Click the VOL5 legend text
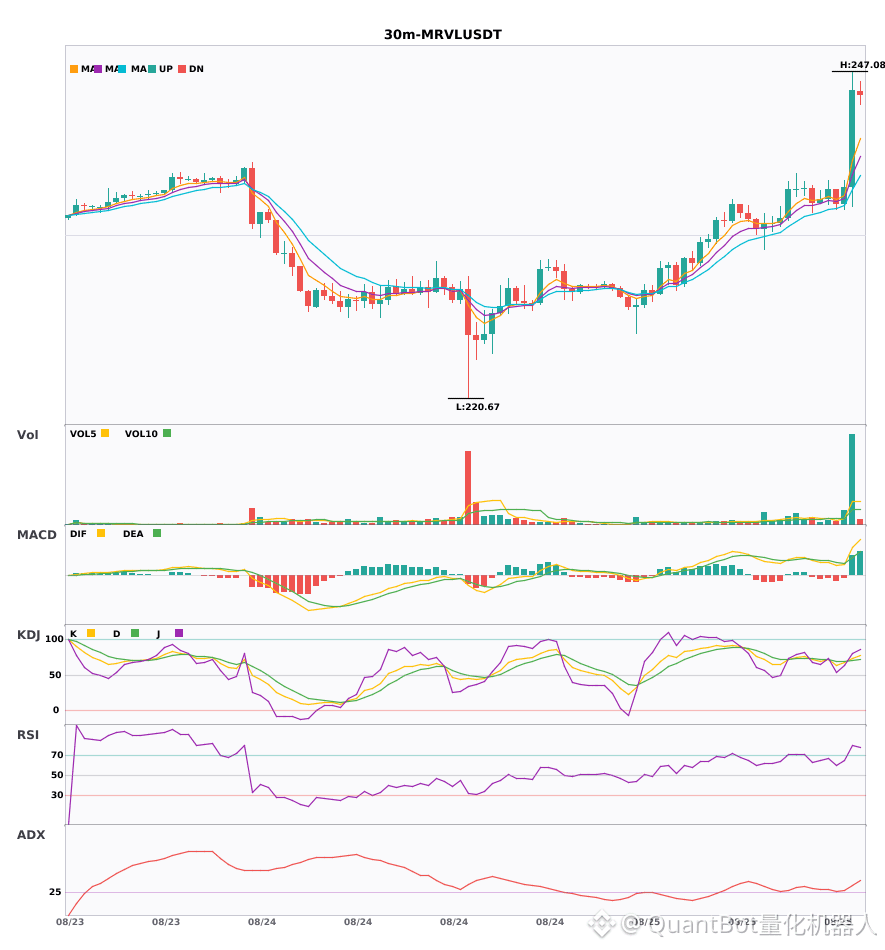This screenshot has height=950, width=885. (x=83, y=434)
